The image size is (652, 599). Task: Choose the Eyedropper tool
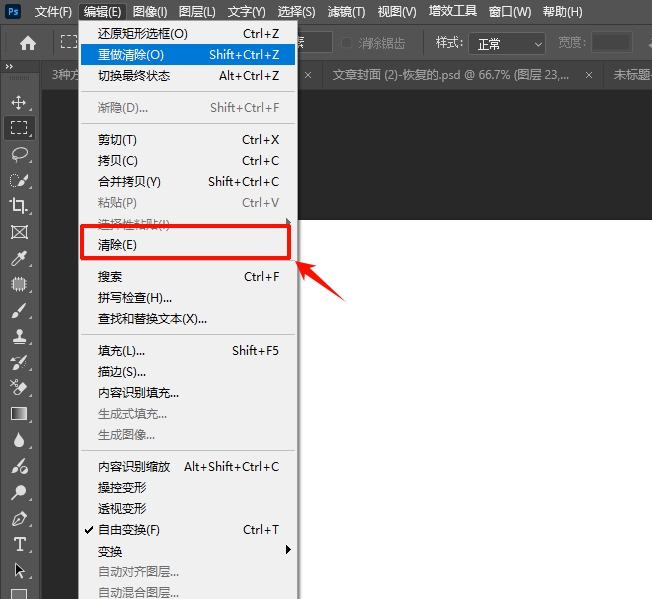click(19, 258)
